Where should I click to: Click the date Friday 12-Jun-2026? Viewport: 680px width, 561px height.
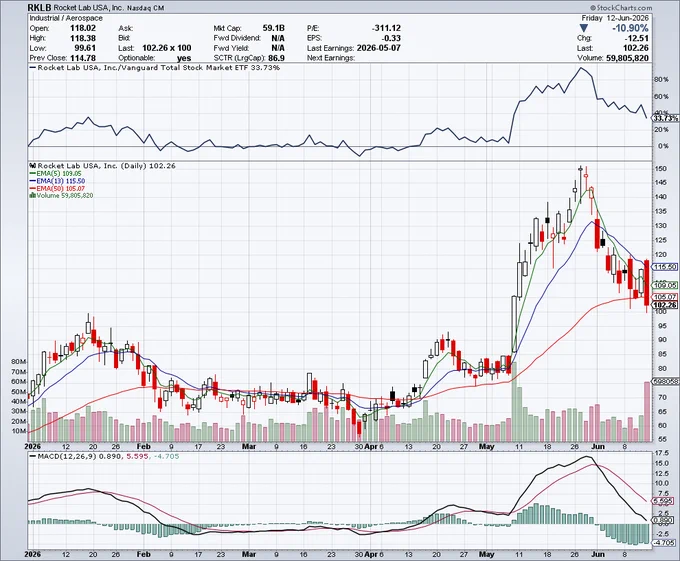click(x=615, y=18)
